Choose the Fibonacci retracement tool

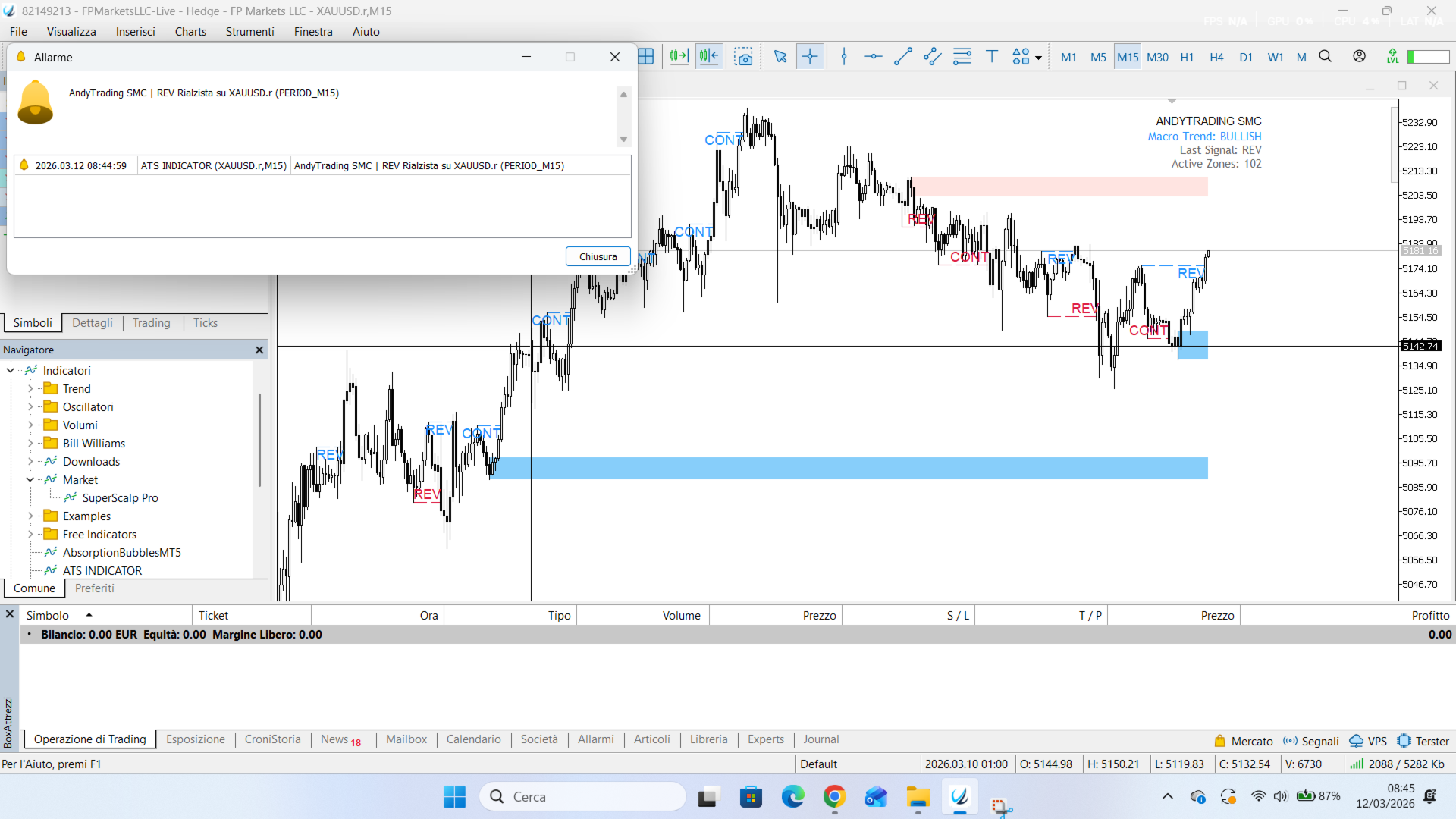[962, 57]
